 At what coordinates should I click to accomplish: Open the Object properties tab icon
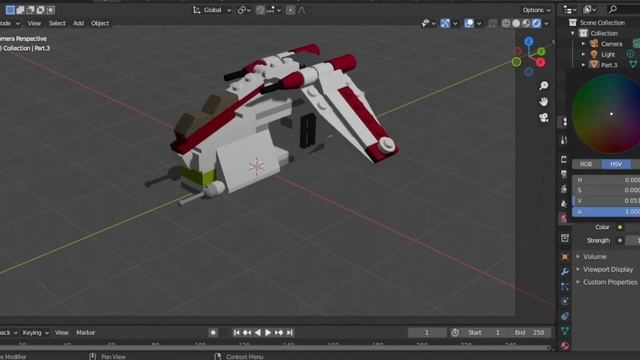click(565, 257)
